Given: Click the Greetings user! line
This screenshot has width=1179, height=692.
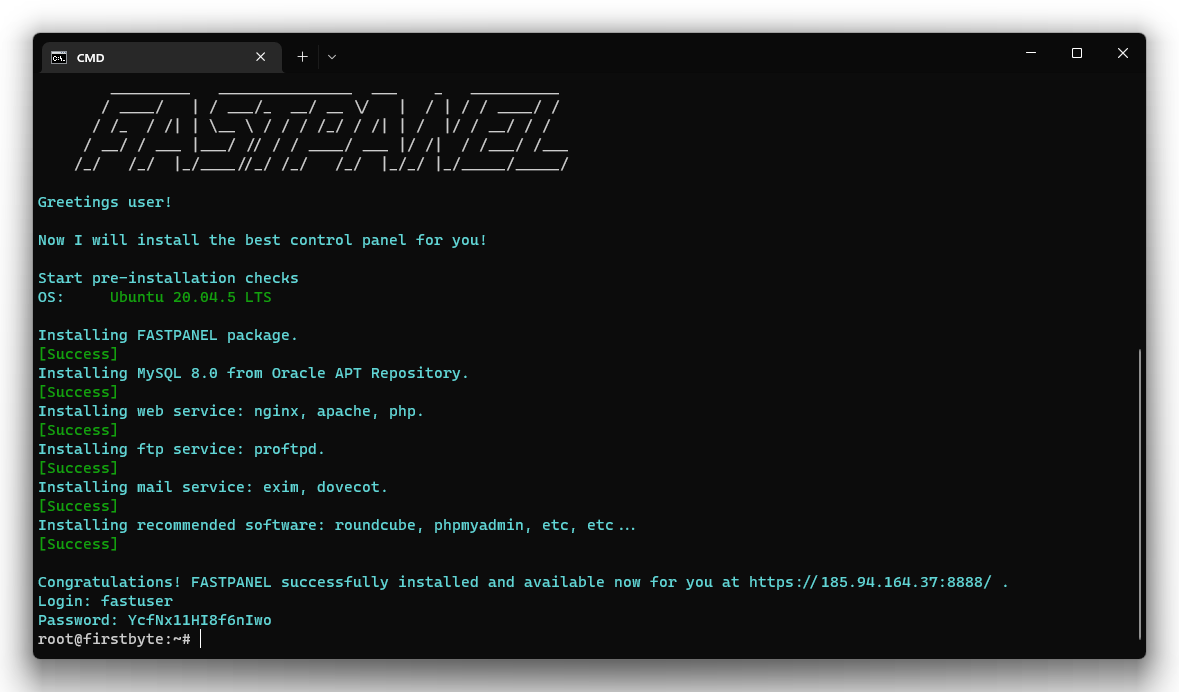Looking at the screenshot, I should tap(105, 202).
